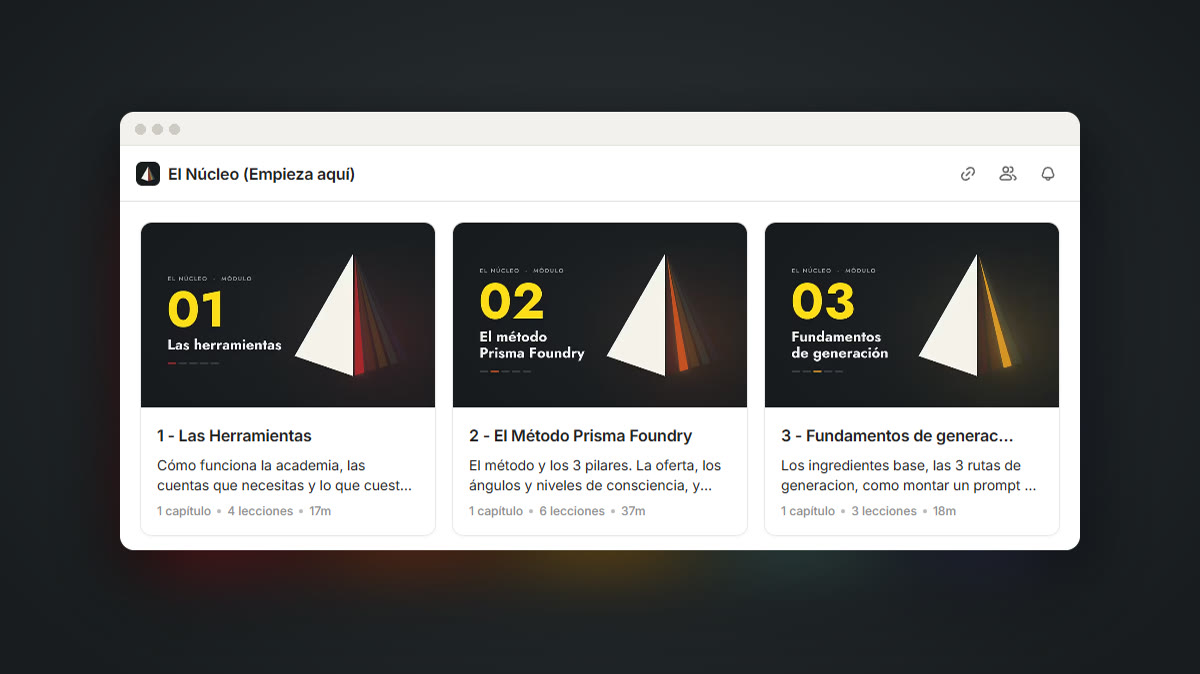The width and height of the screenshot is (1200, 674).
Task: Click the title '2 - El Método Prisma Foundry'
Action: click(580, 436)
